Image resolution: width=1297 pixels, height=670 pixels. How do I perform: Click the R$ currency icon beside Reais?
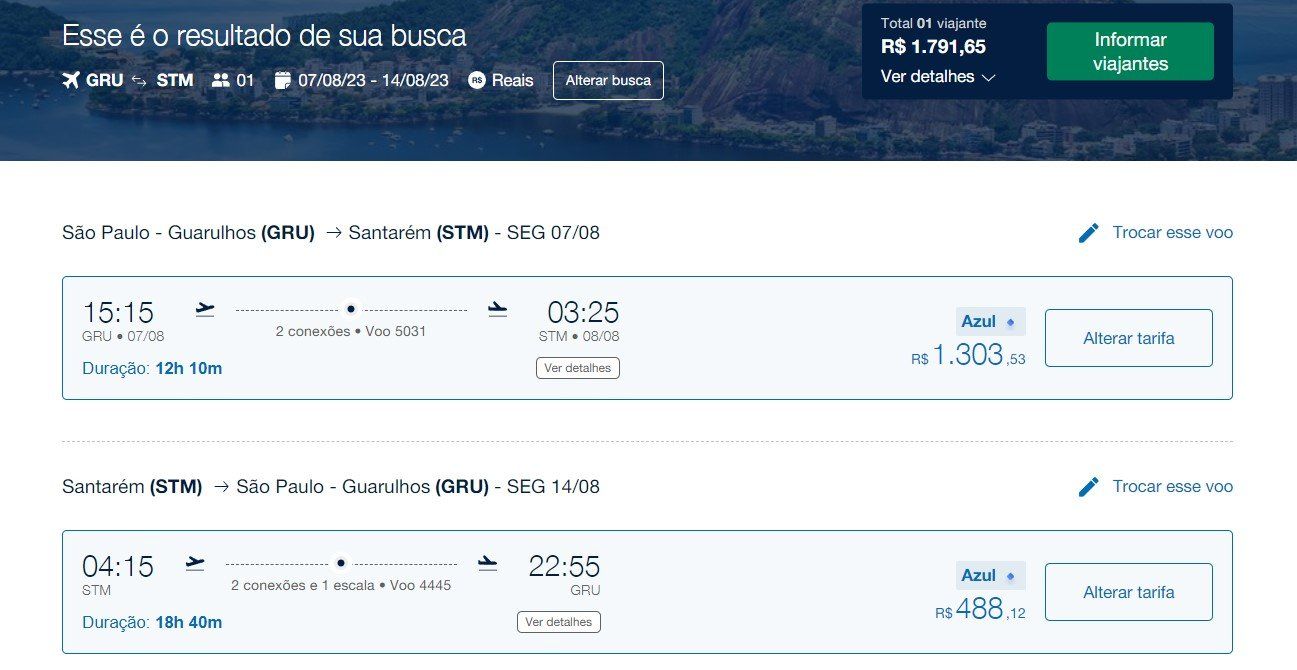[477, 80]
